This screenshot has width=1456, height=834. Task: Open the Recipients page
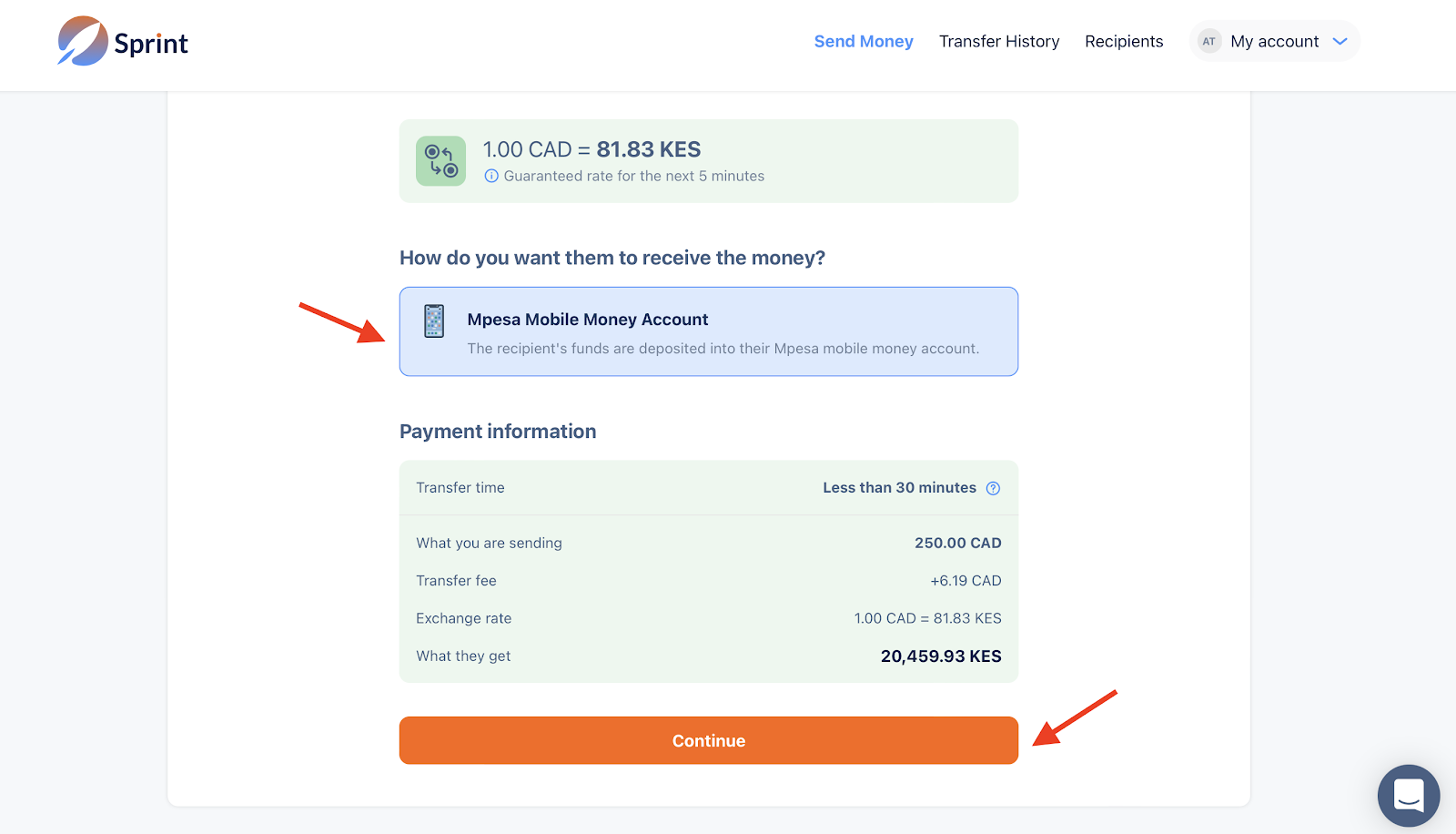pyautogui.click(x=1123, y=41)
